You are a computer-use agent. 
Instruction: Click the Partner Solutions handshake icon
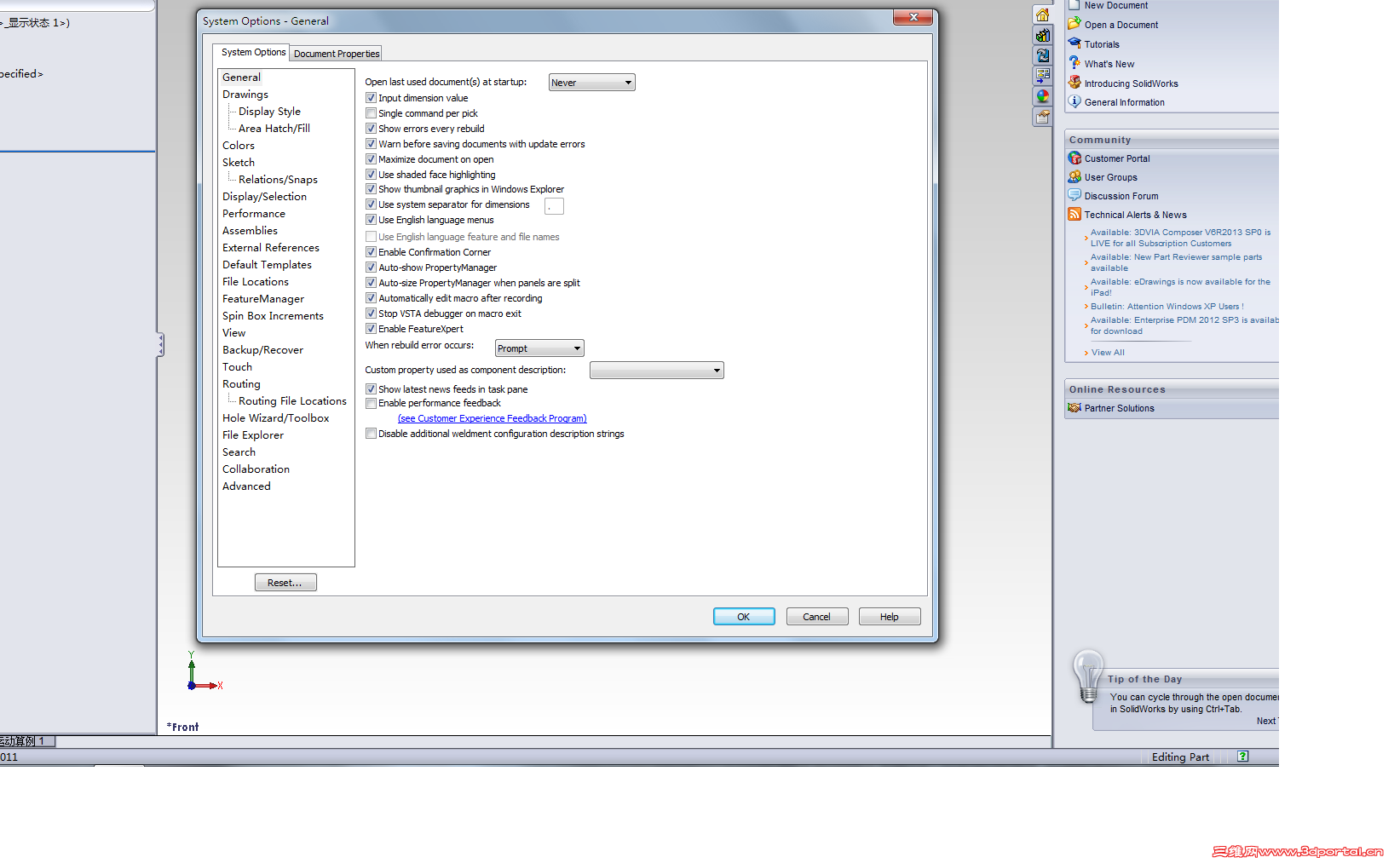click(1074, 408)
